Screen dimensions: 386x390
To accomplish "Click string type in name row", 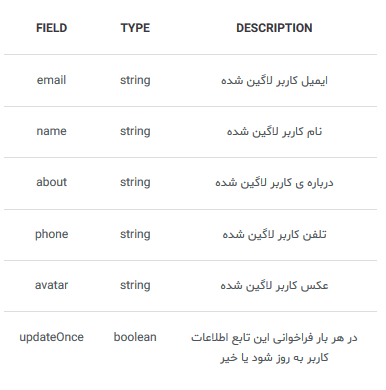I will coord(135,131).
